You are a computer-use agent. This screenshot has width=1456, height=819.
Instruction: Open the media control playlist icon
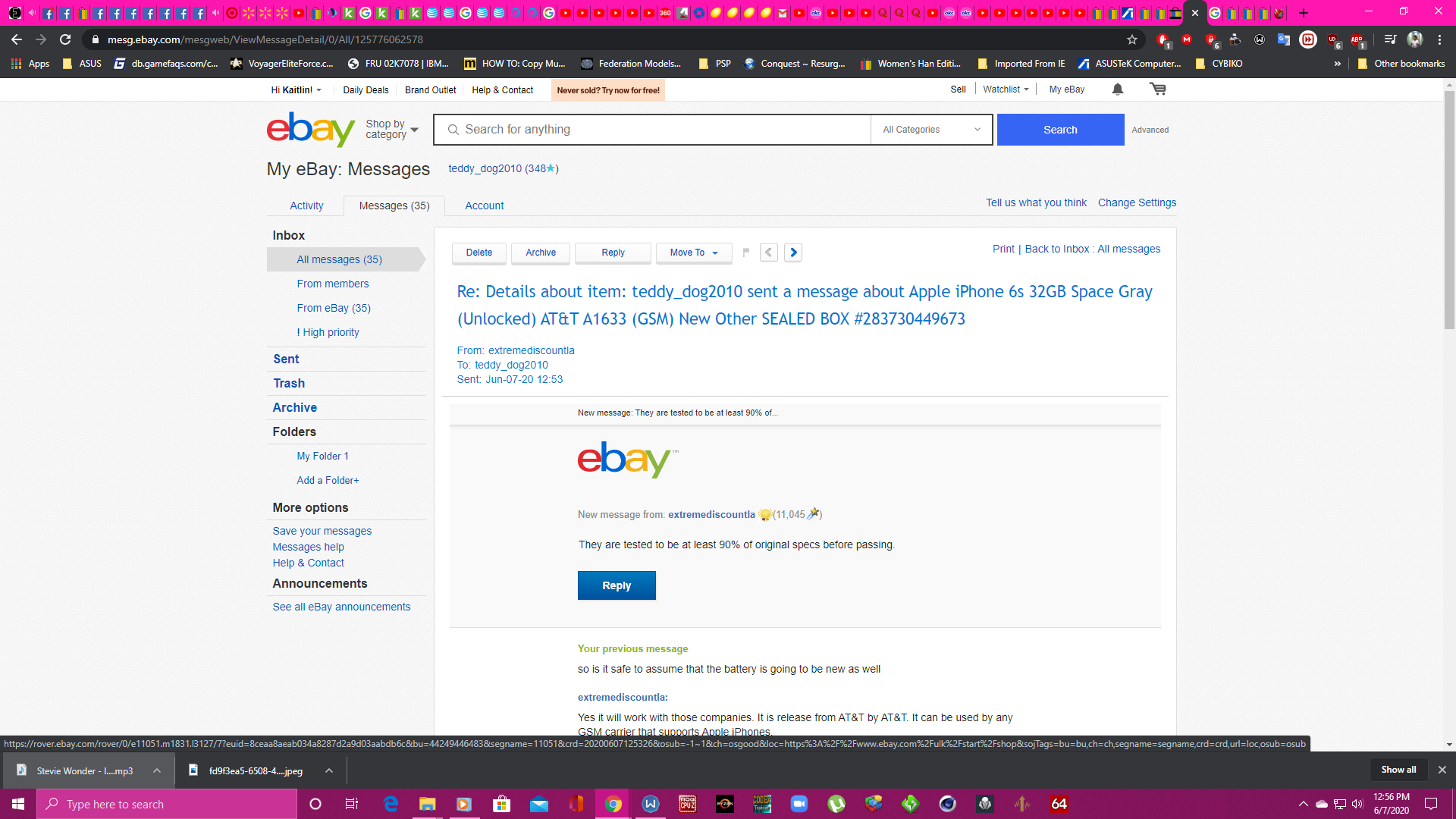click(x=1390, y=39)
